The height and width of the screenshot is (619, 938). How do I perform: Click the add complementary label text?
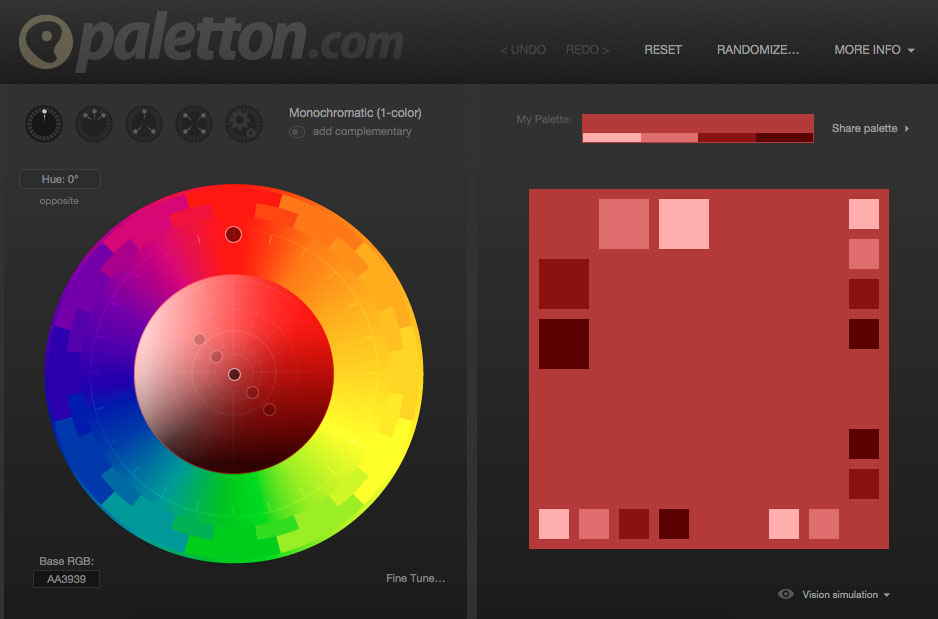362,132
